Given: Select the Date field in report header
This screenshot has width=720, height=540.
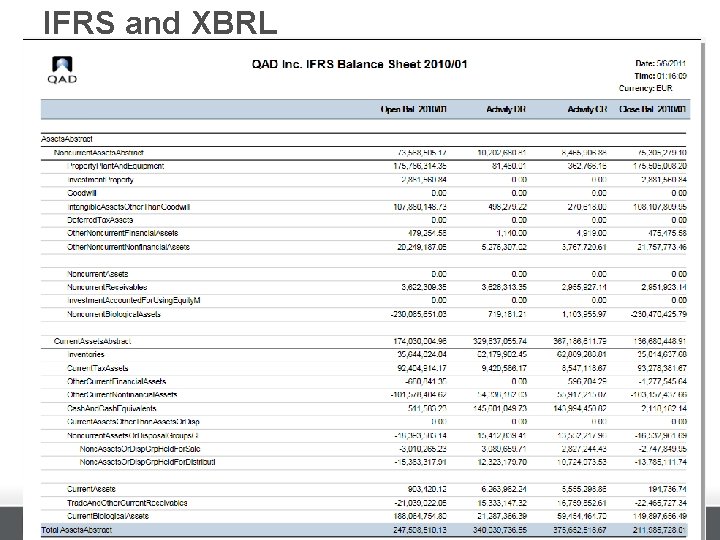Looking at the screenshot, I should (x=660, y=63).
